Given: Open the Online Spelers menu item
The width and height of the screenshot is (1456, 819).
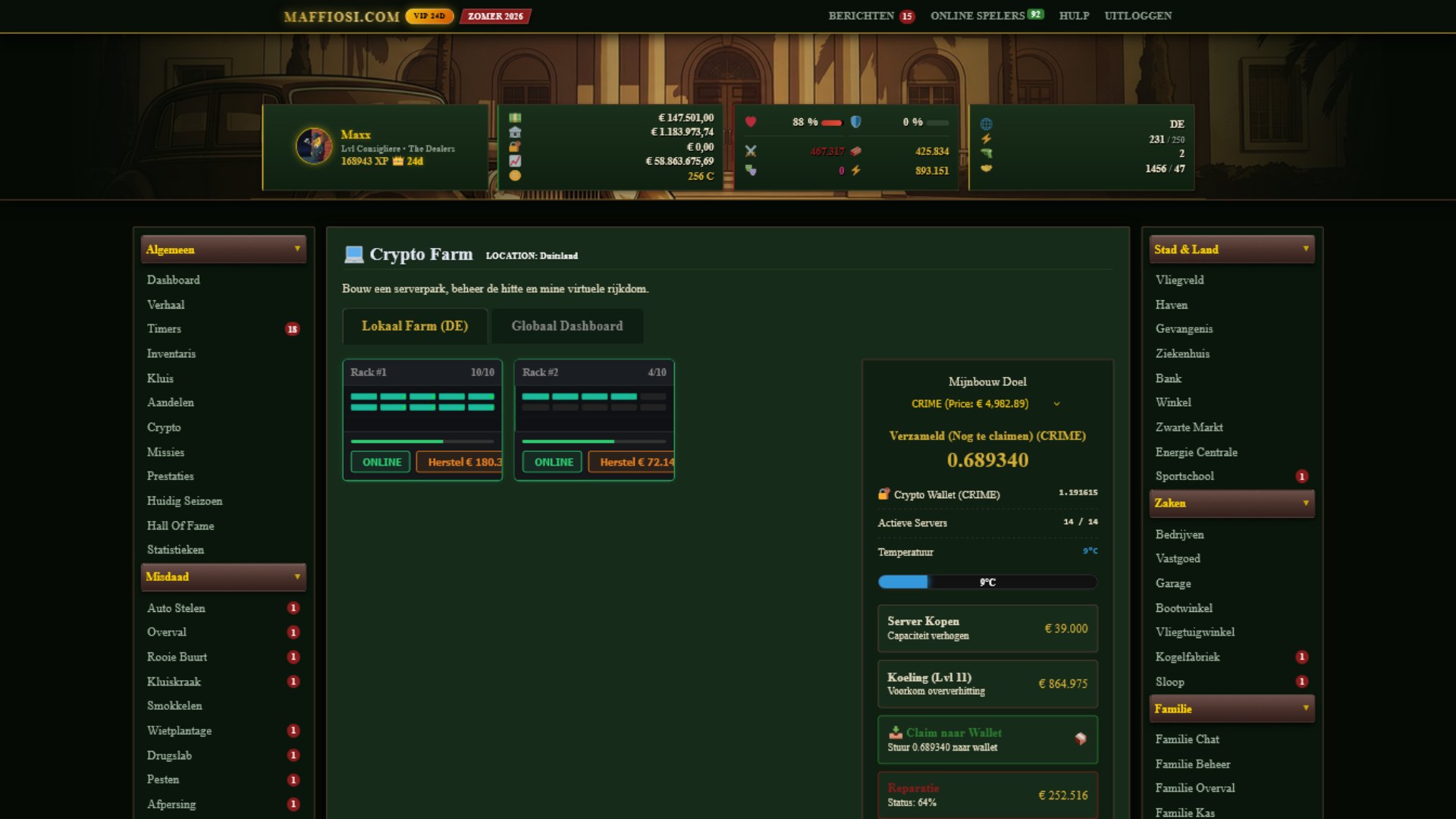Looking at the screenshot, I should coord(987,15).
